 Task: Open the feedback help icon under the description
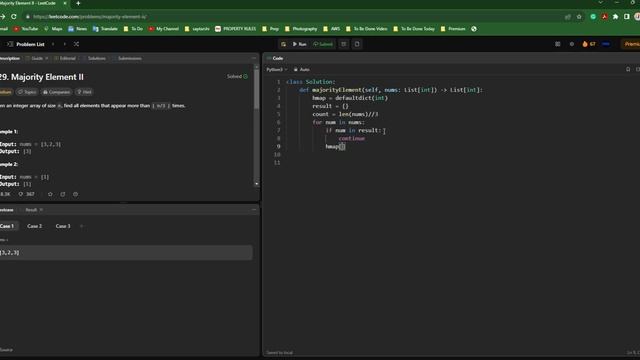tap(76, 194)
